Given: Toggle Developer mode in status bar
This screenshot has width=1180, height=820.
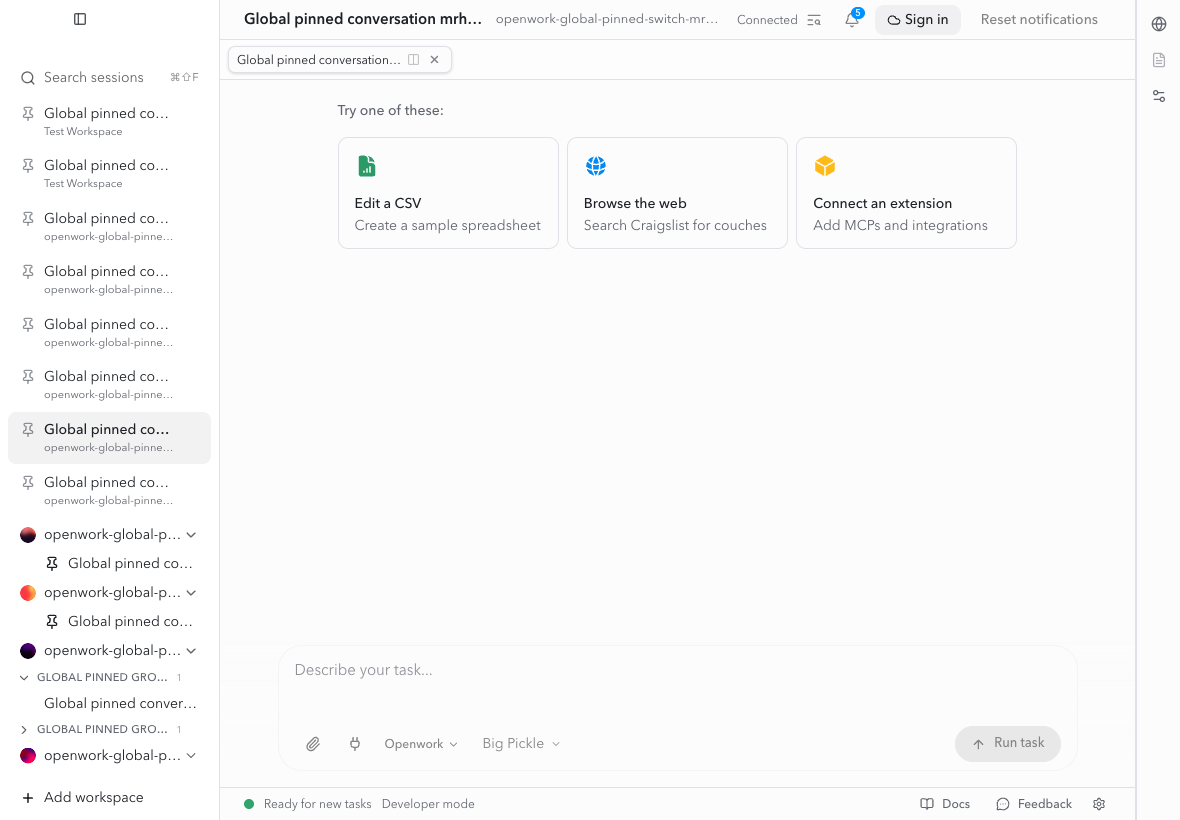Looking at the screenshot, I should click(428, 804).
